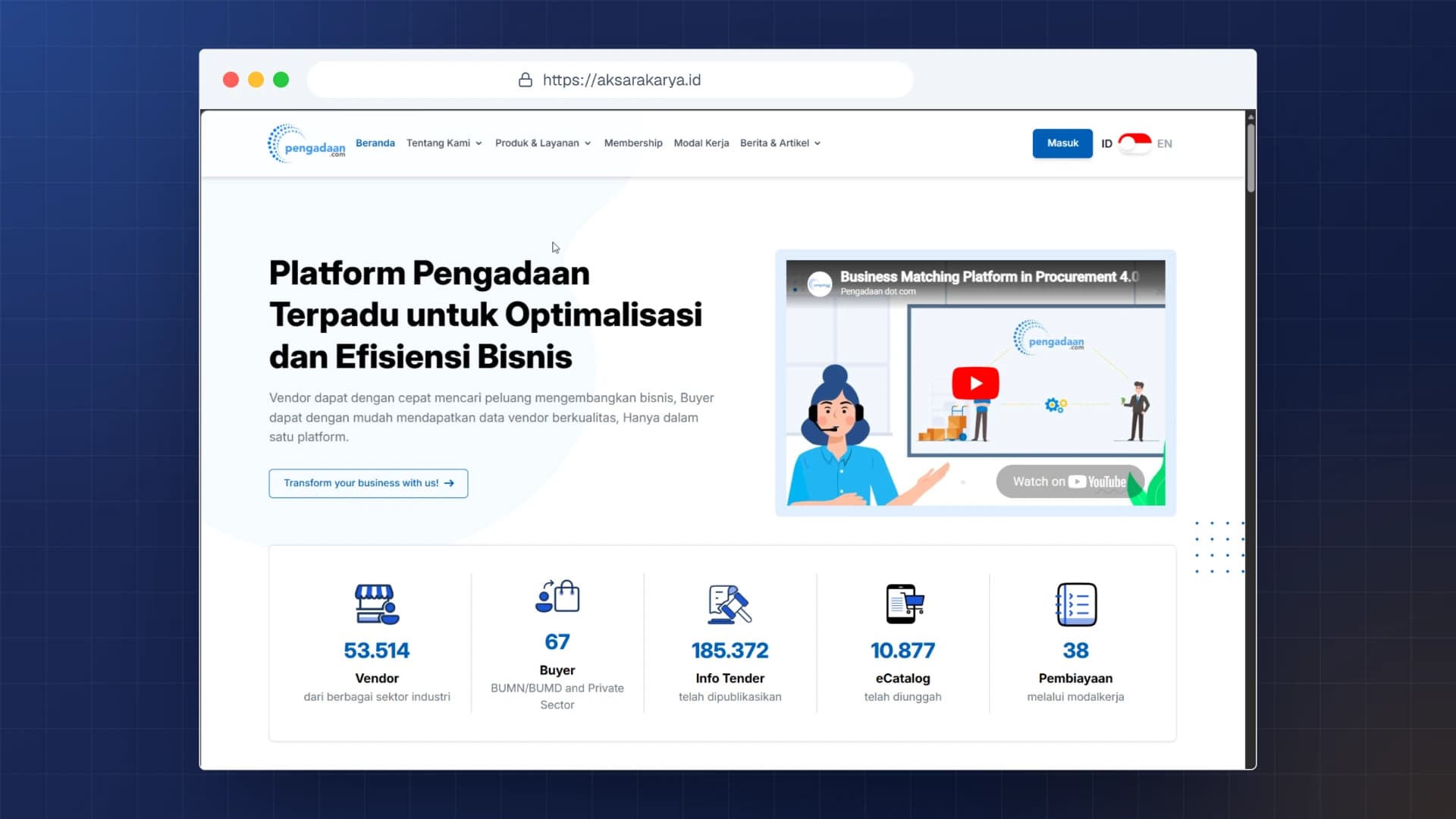
Task: Click 'BUMN/BUMD and Private Sector' text
Action: pos(557,696)
